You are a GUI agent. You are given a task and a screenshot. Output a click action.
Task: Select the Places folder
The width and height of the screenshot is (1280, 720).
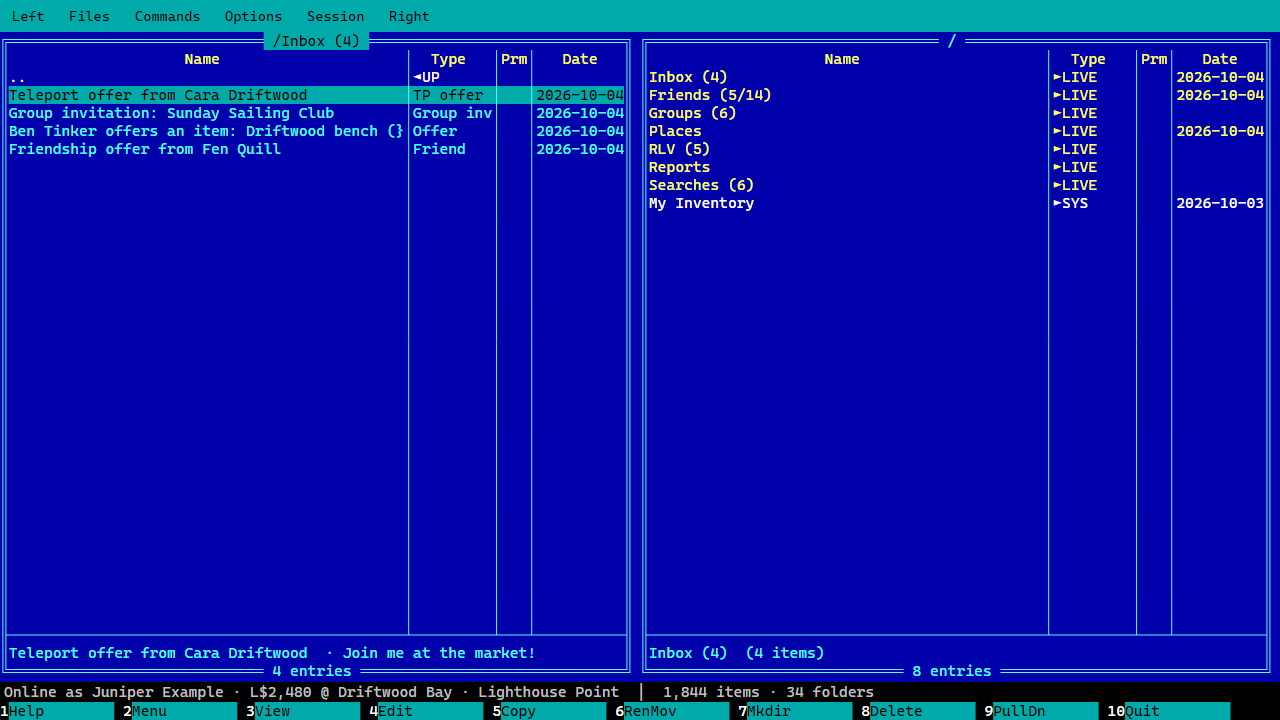(x=956, y=131)
